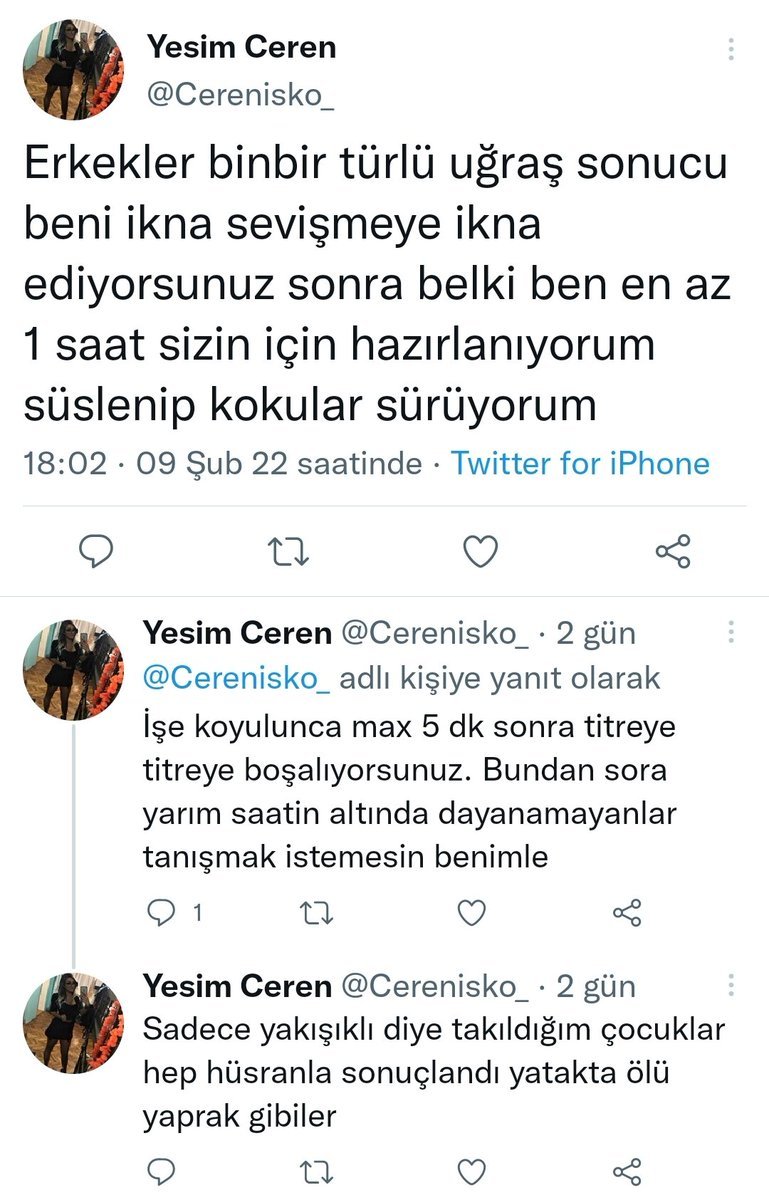Like the second tweet in thread
This screenshot has height=1200, width=769.
pyautogui.click(x=471, y=912)
